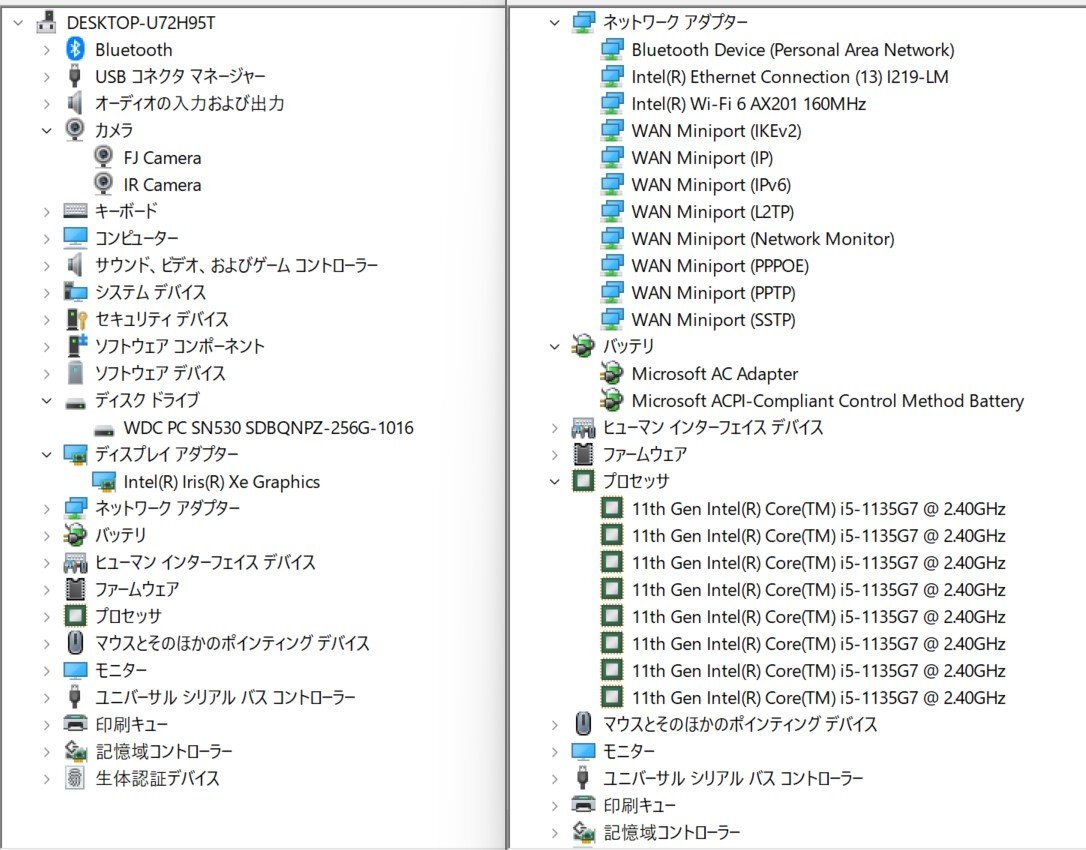
Task: Click the セキュリティ デバイス key icon
Action: [x=75, y=319]
